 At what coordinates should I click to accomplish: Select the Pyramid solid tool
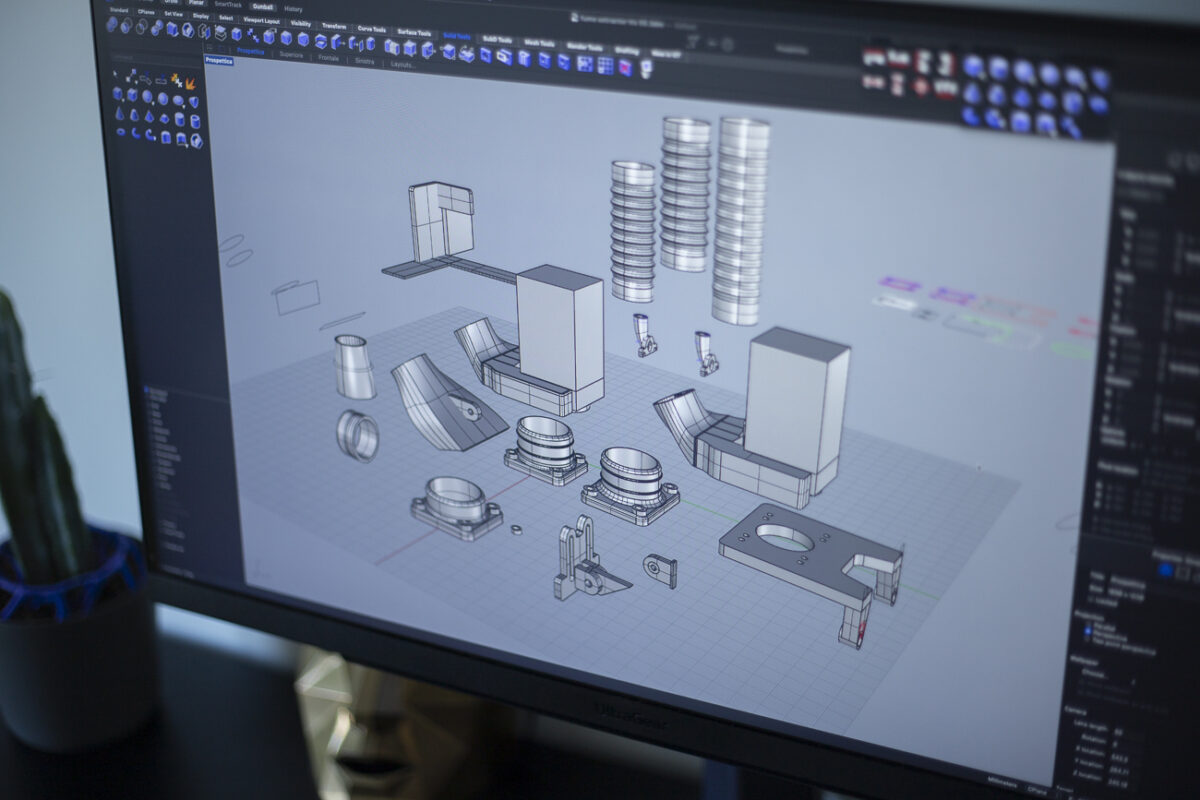pyautogui.click(x=149, y=116)
